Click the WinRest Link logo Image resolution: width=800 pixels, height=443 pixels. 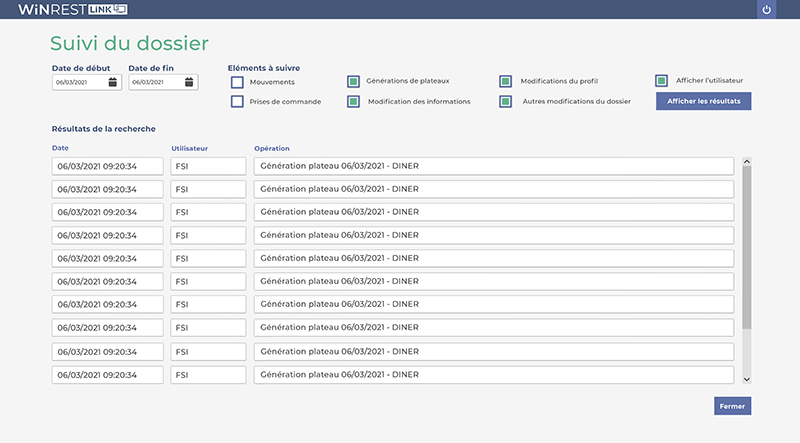pos(72,9)
